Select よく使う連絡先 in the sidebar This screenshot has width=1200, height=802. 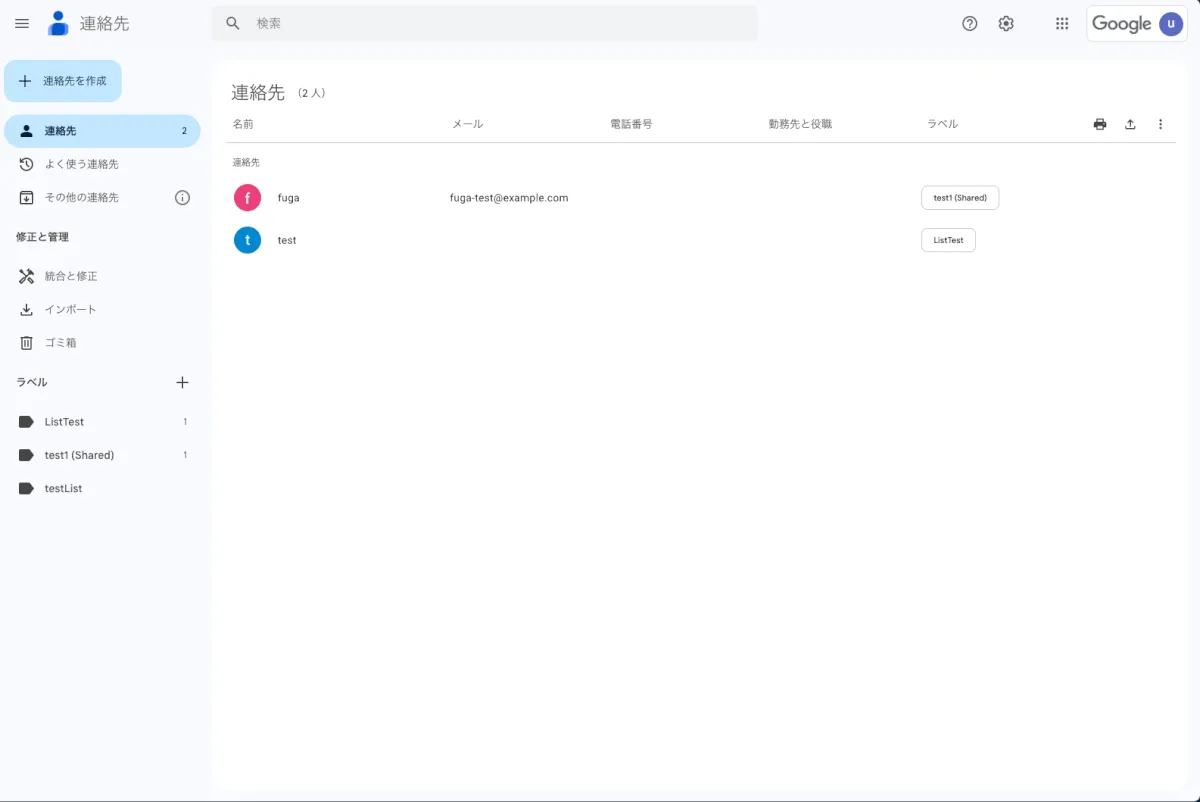[x=81, y=164]
